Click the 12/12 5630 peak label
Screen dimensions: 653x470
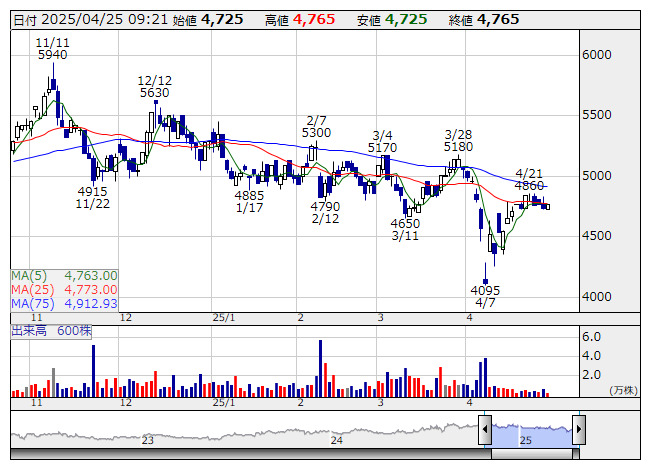click(x=155, y=87)
